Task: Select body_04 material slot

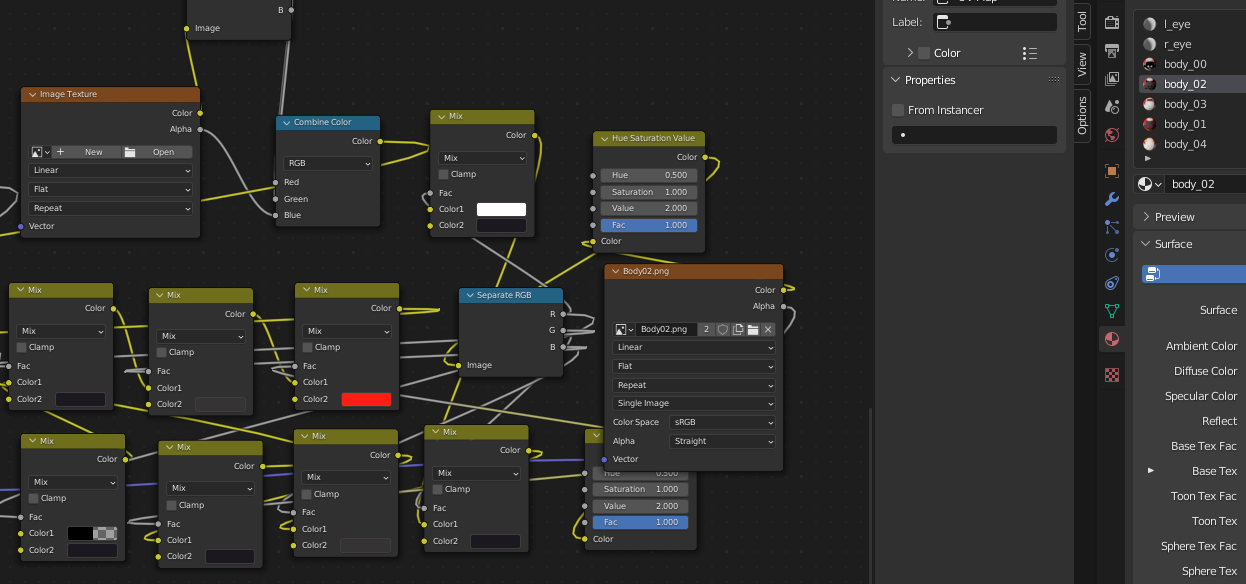Action: click(1192, 144)
